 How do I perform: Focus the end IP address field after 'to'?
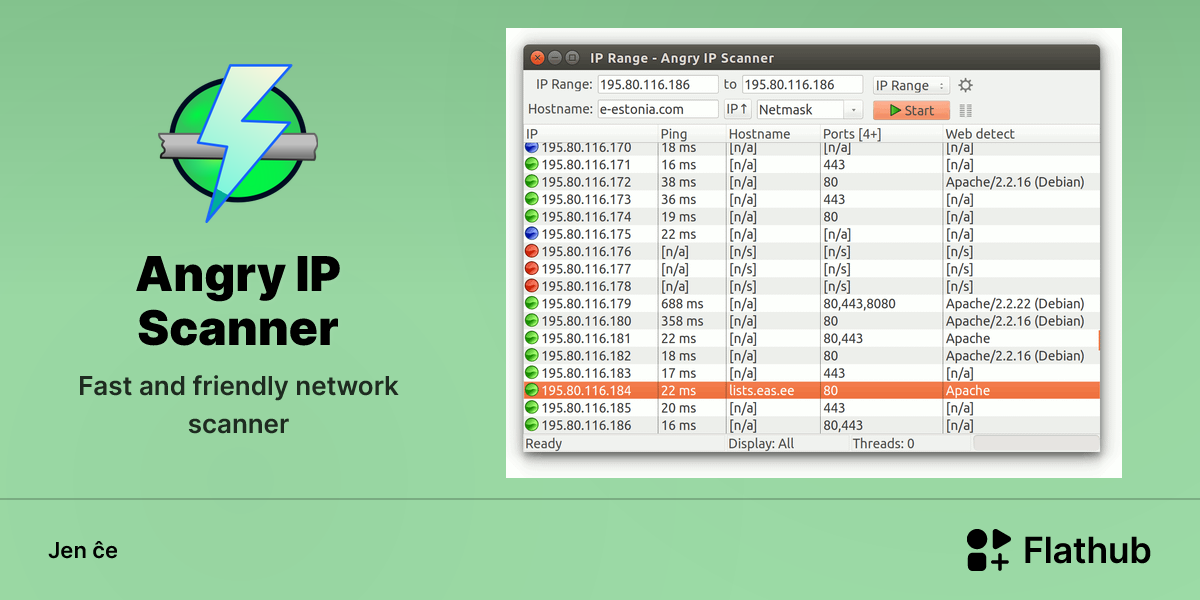click(802, 85)
